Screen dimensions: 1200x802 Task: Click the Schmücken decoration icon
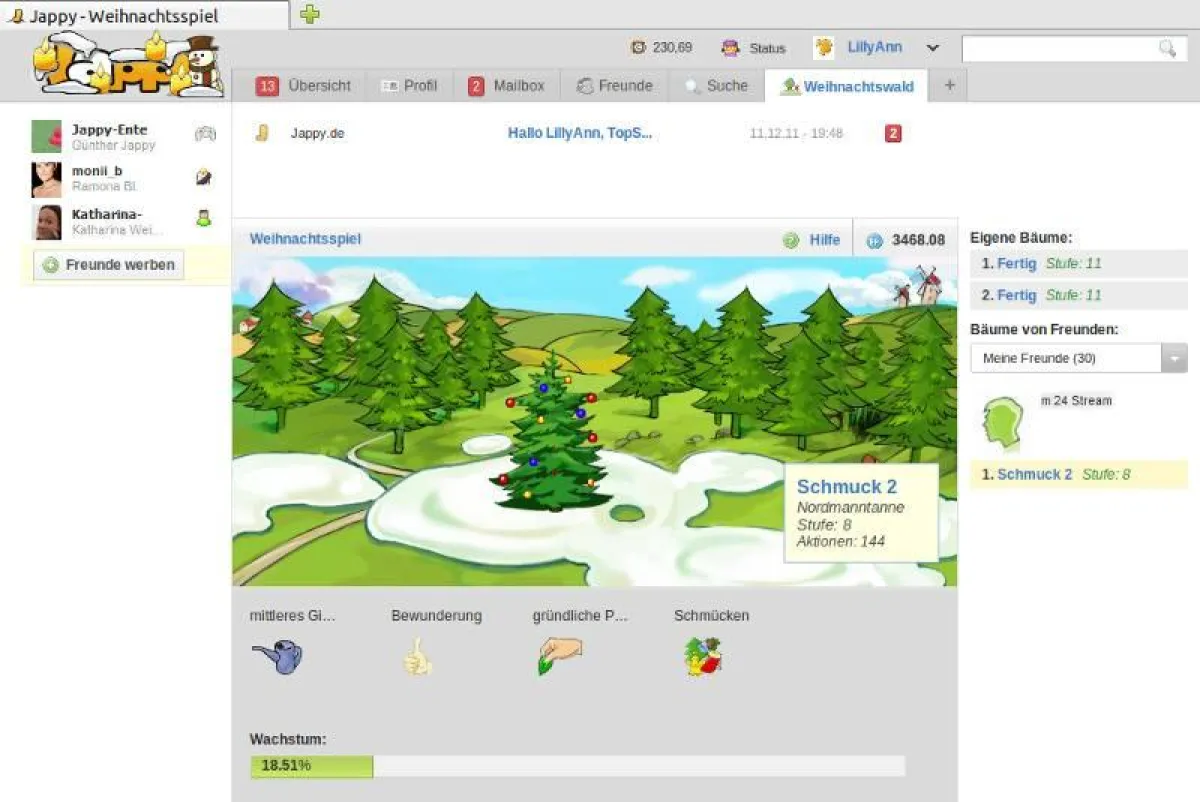[701, 656]
